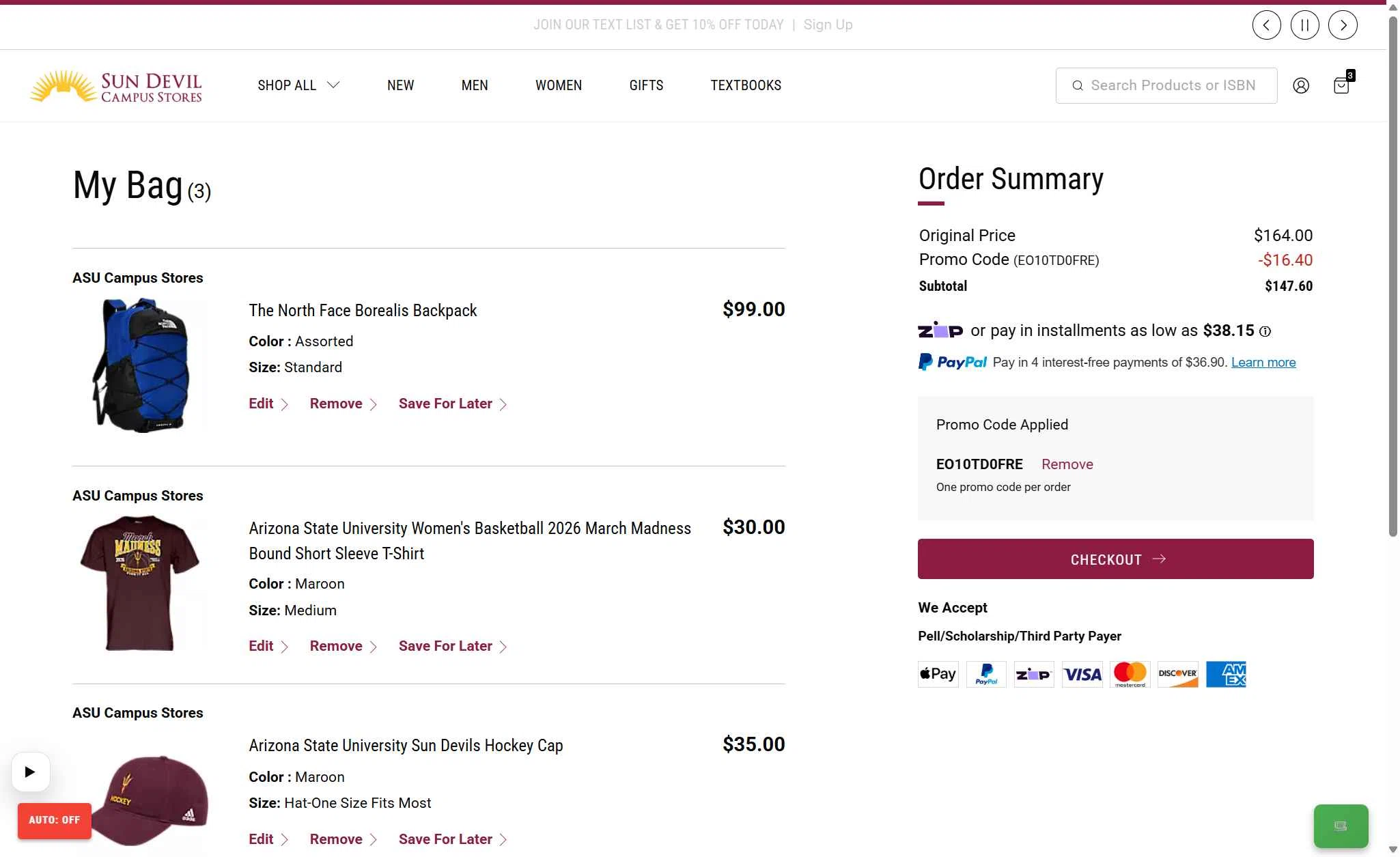The width and height of the screenshot is (1400, 857).
Task: Click the $164.00 original price value
Action: pos(1283,236)
